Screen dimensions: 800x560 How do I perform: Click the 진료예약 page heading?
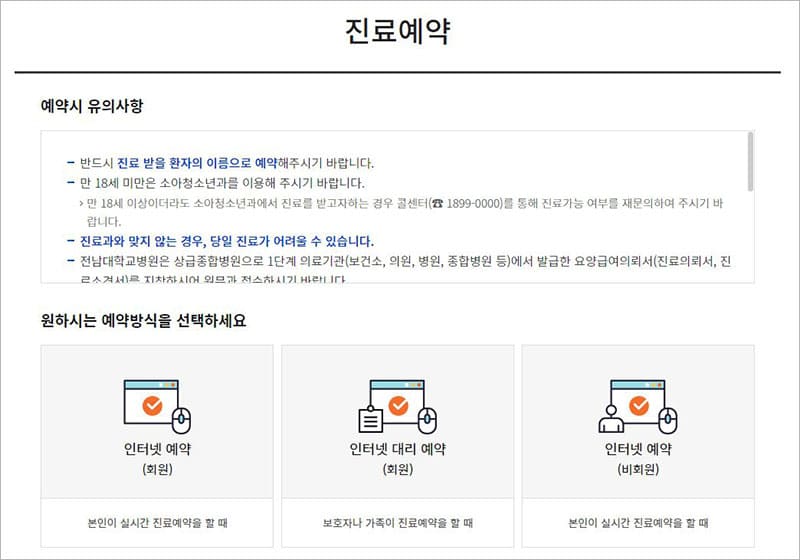click(397, 31)
